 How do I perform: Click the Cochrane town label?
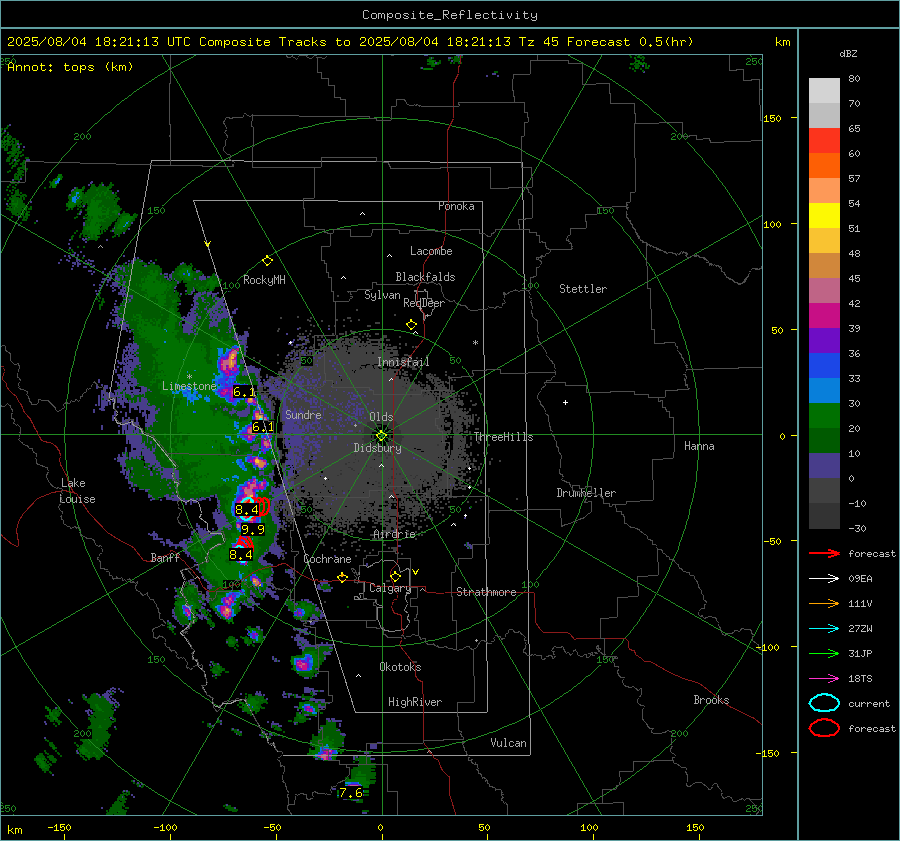[x=327, y=559]
